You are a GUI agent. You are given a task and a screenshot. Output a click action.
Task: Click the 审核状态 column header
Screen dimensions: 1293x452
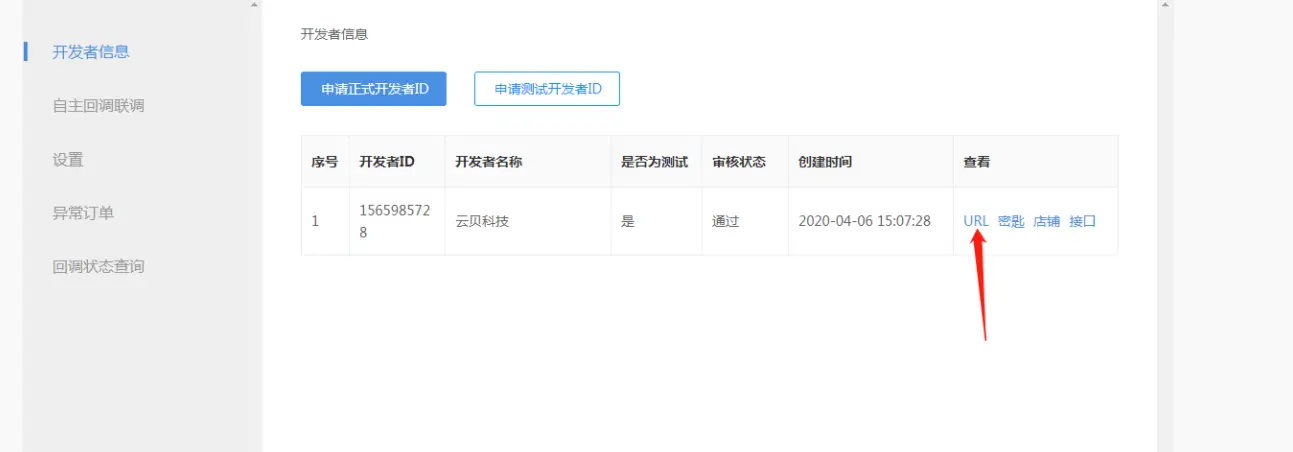tap(744, 162)
